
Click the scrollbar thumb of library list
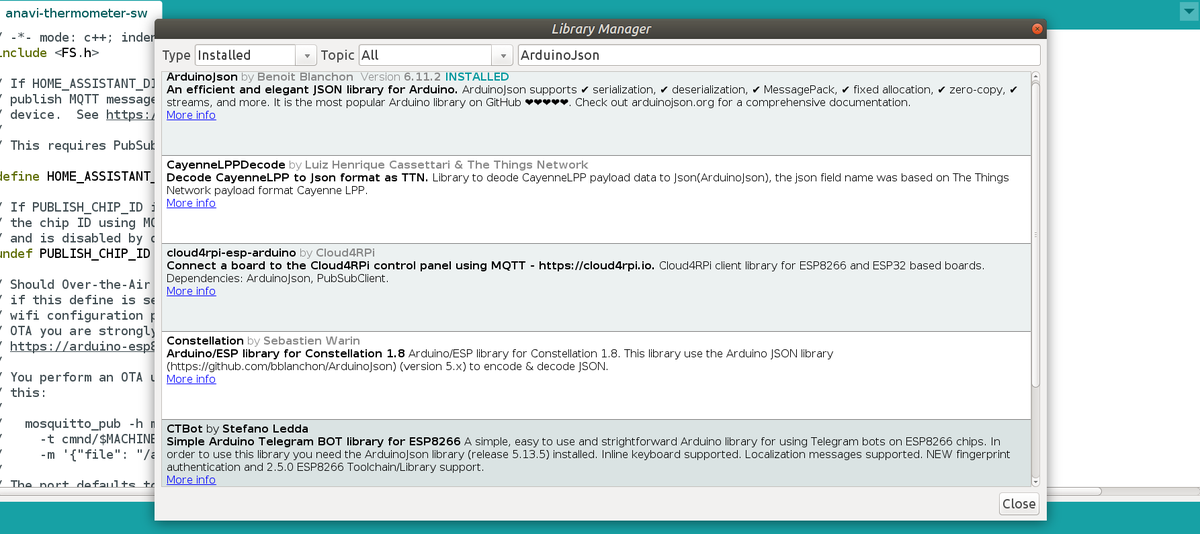tap(1035, 235)
